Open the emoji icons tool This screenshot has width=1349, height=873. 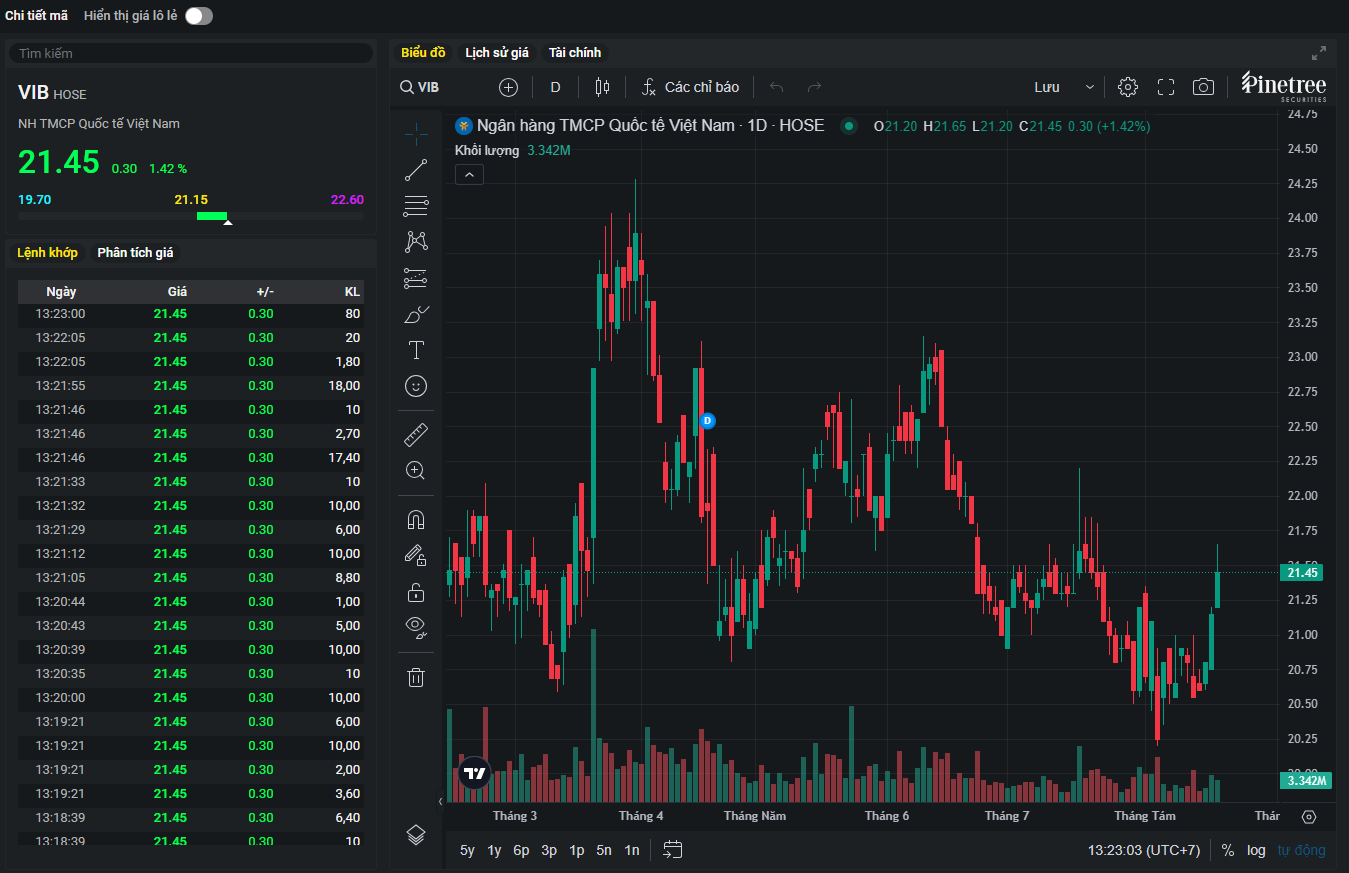(x=416, y=386)
